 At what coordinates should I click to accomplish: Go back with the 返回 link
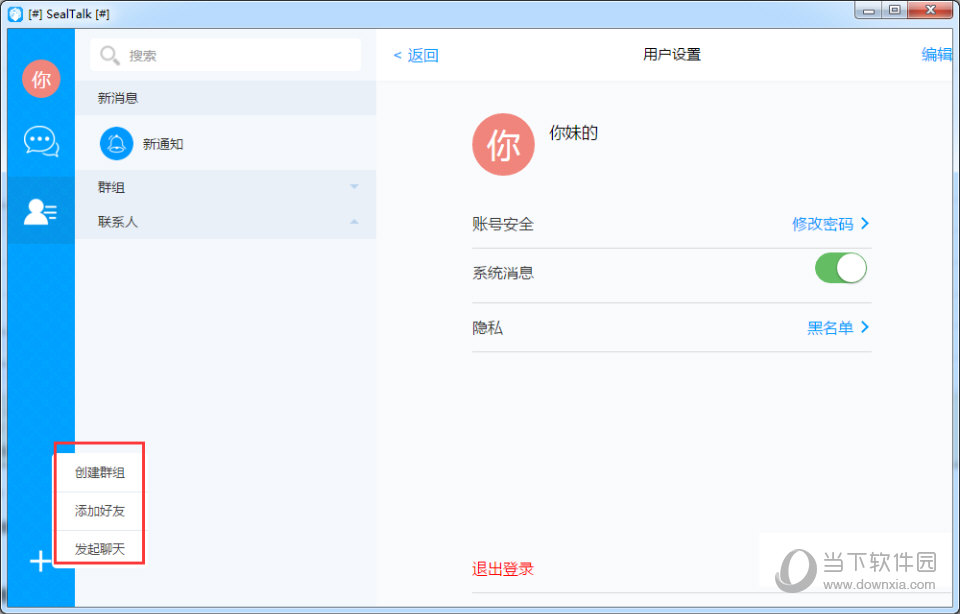[416, 55]
